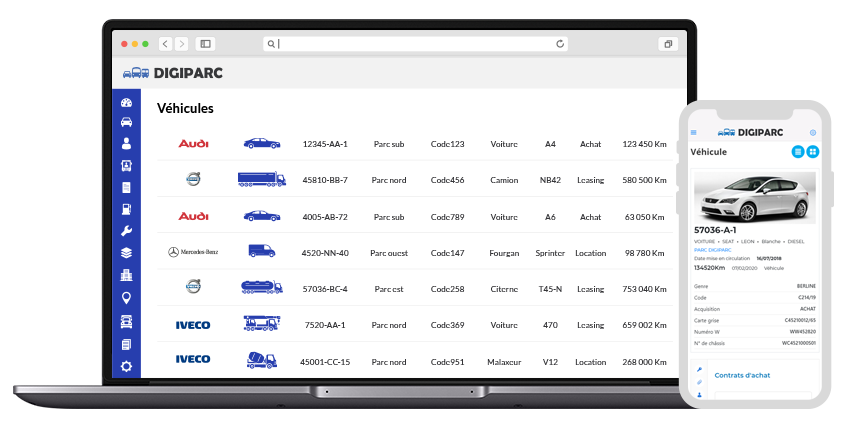This screenshot has width=848, height=424.
Task: Click Parc ouest cell
Action: tap(389, 253)
